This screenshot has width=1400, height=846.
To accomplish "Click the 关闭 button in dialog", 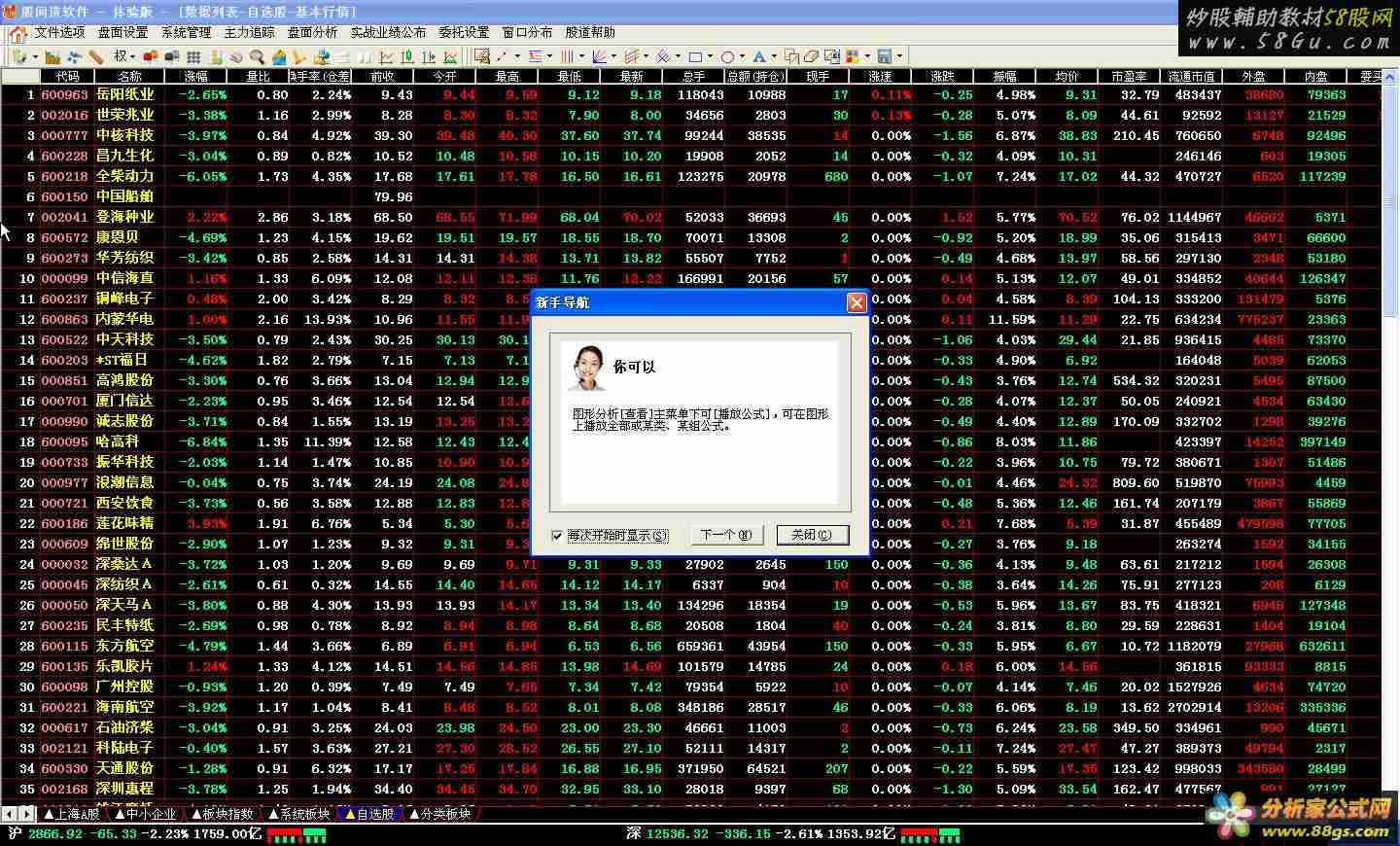I will click(812, 535).
